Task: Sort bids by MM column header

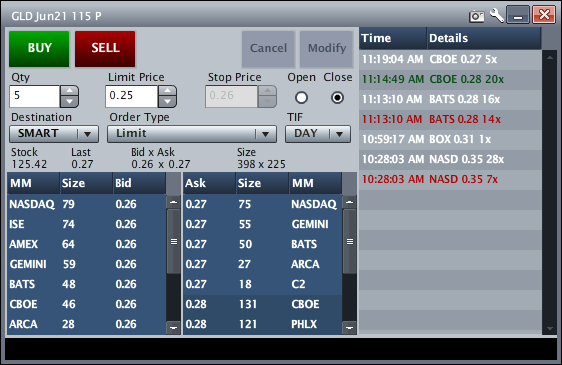Action: [33, 183]
